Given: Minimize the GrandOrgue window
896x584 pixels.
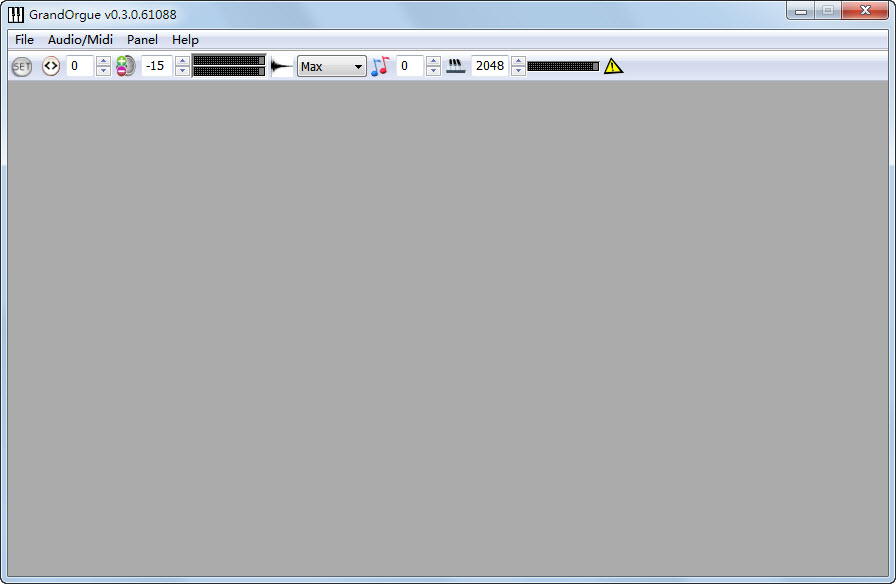Looking at the screenshot, I should click(x=801, y=11).
